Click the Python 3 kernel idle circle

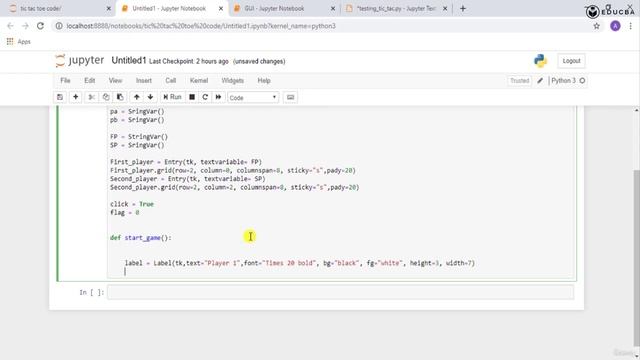coord(582,81)
